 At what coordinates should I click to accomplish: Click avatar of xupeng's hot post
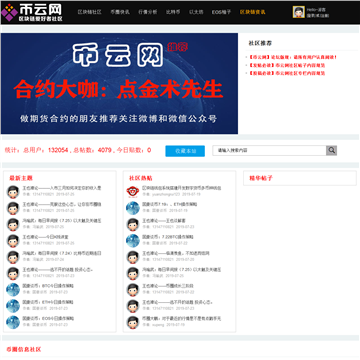click(133, 322)
